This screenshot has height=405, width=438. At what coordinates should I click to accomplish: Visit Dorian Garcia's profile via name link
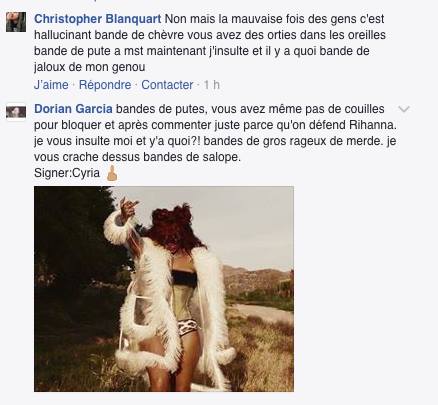click(73, 109)
